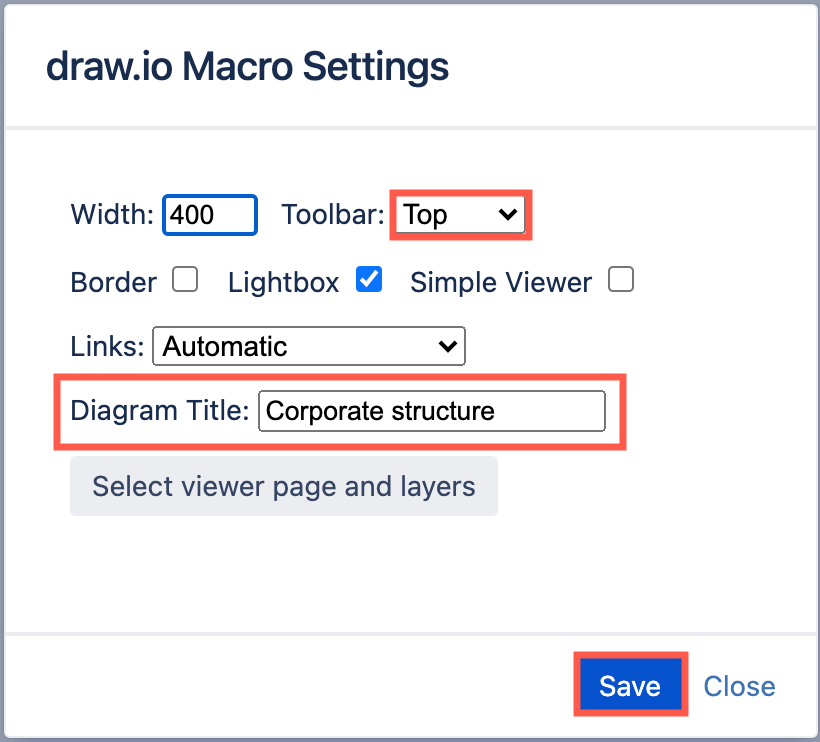The width and height of the screenshot is (820, 742).
Task: Change Links from Automatic to another option
Action: pyautogui.click(x=308, y=347)
